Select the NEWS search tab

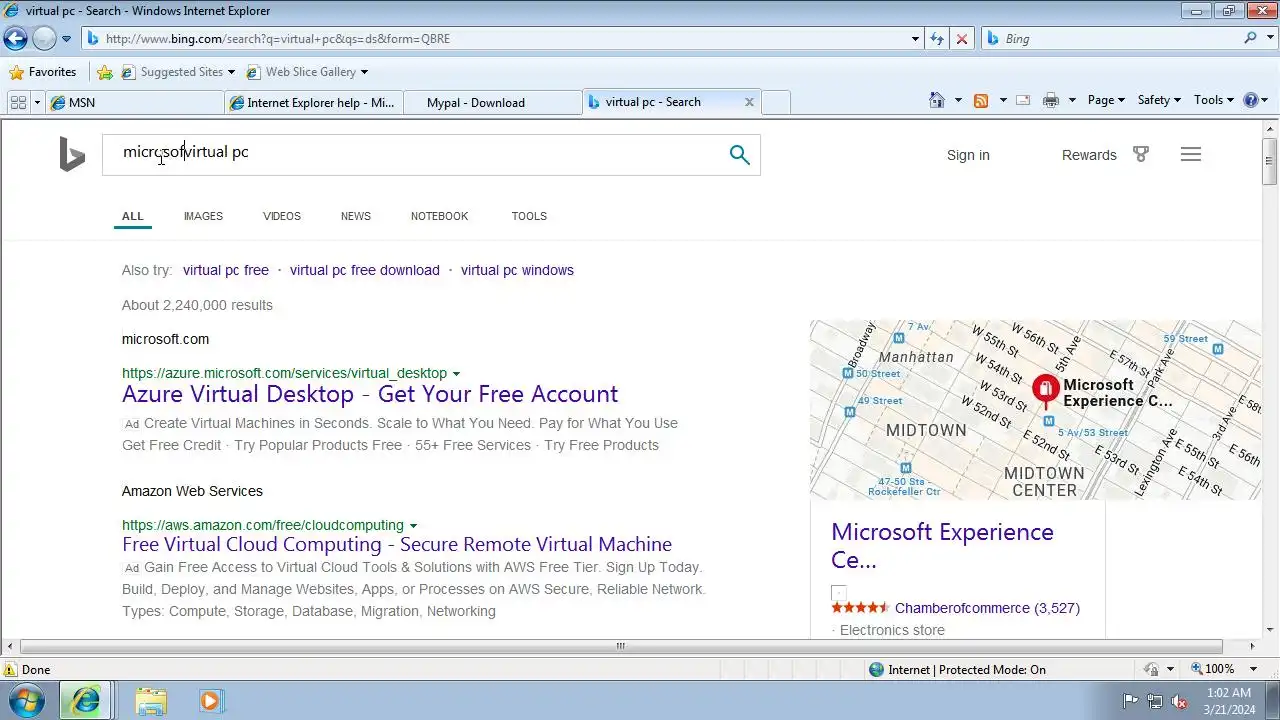click(356, 216)
